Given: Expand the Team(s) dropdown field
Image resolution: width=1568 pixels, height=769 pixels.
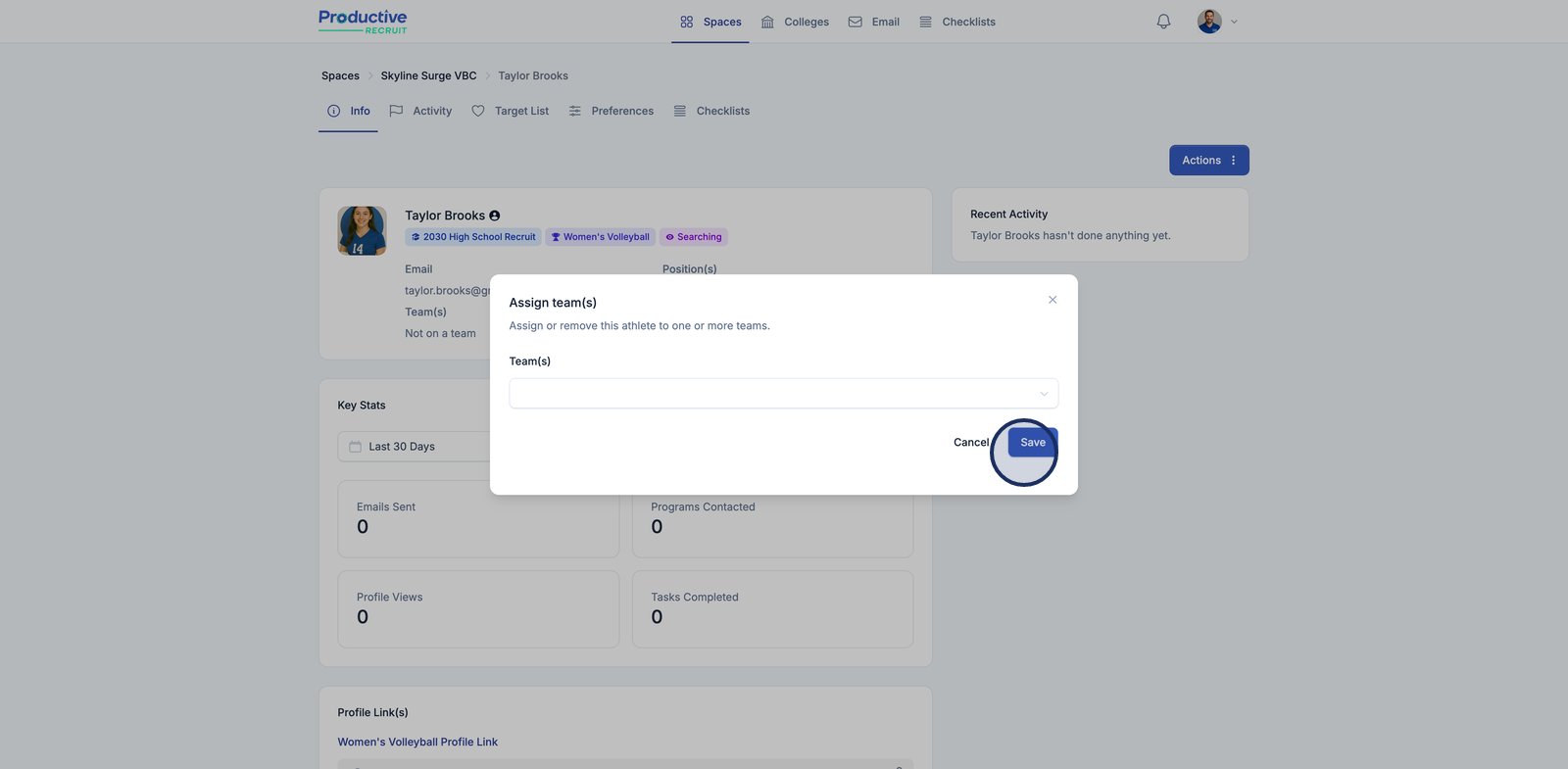Looking at the screenshot, I should [x=783, y=394].
